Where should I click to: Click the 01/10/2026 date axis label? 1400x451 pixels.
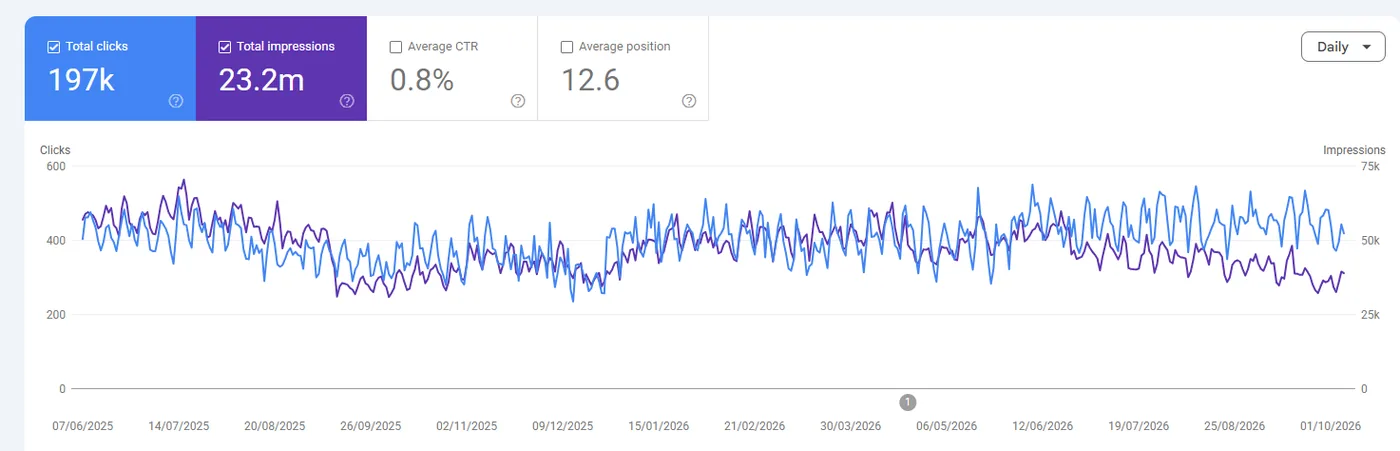[1330, 426]
